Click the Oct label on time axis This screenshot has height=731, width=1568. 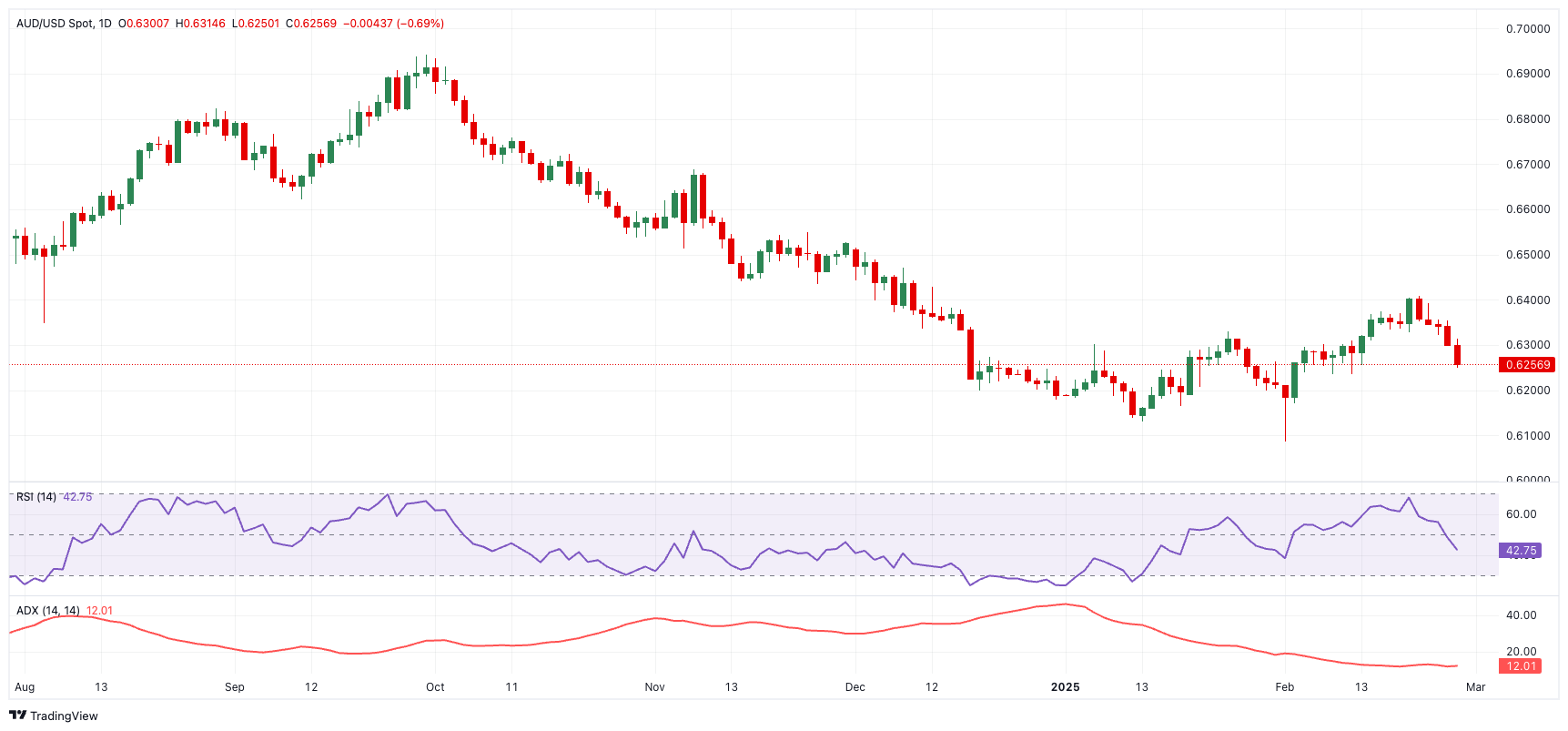pyautogui.click(x=435, y=687)
